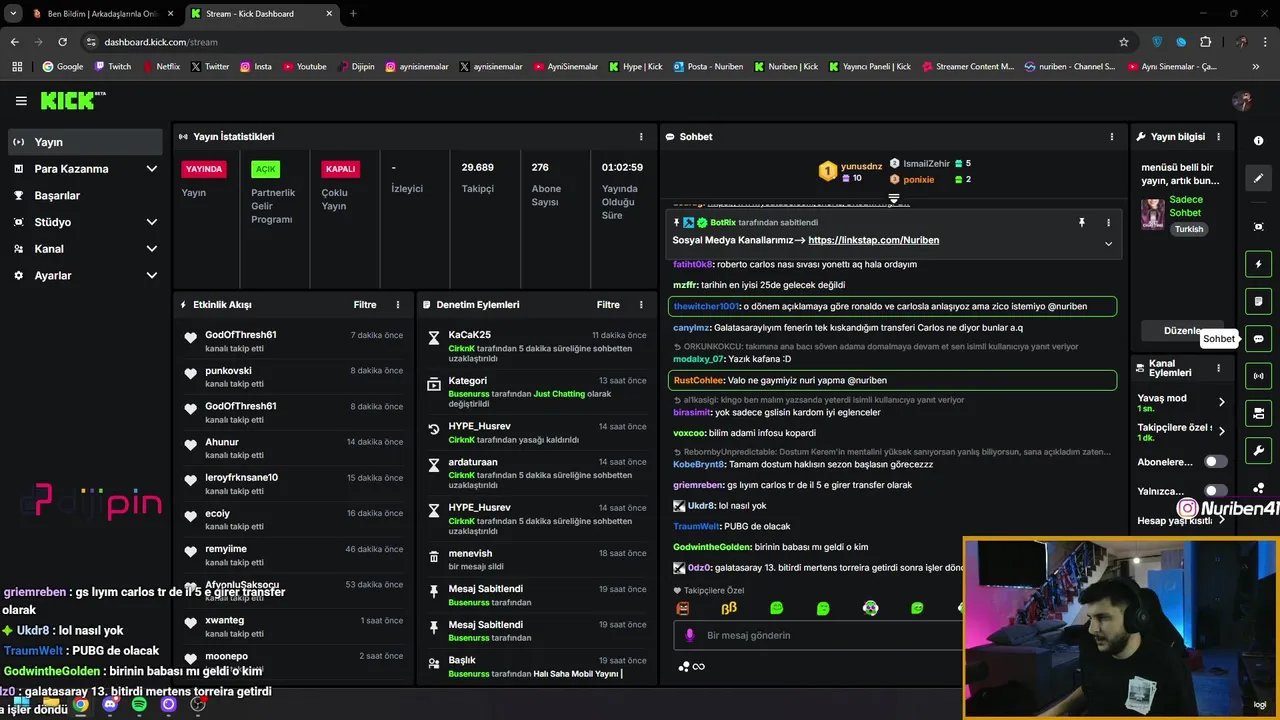
Task: Click the Turkish language tag
Action: (1189, 229)
